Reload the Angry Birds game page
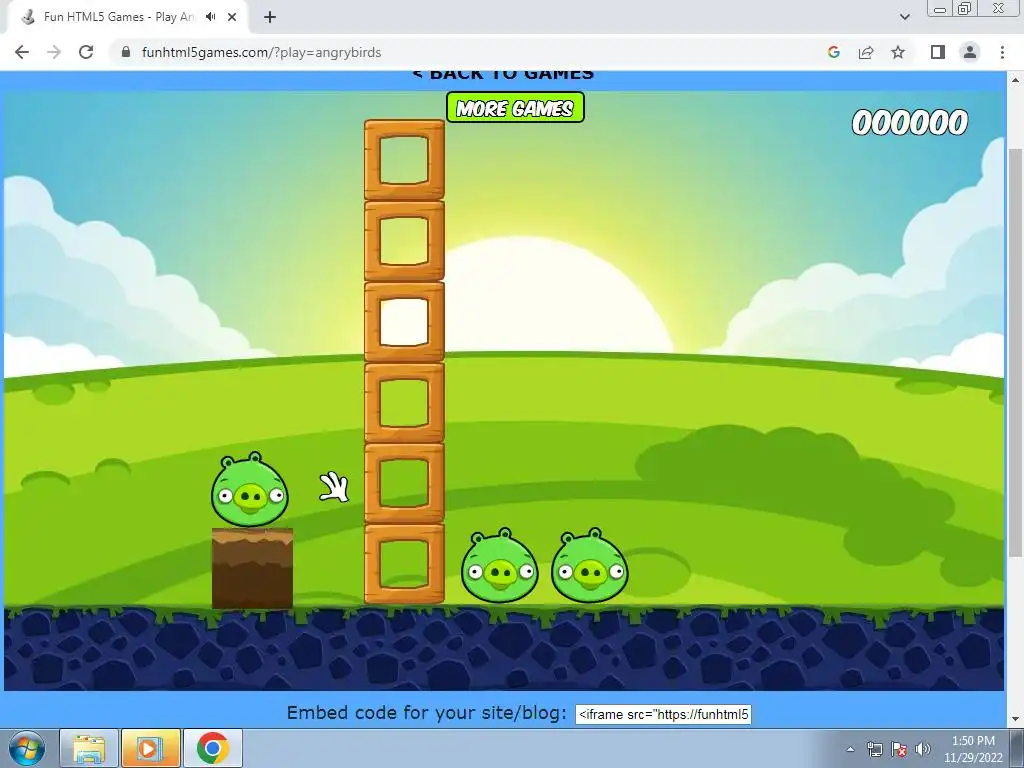1024x768 pixels. tap(86, 52)
